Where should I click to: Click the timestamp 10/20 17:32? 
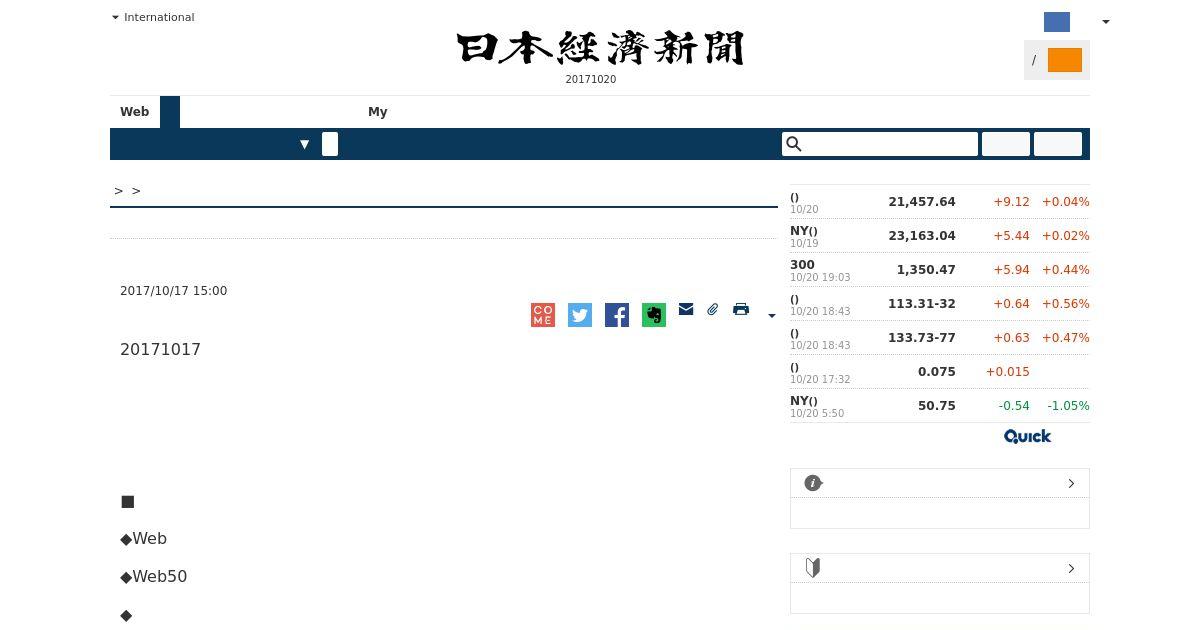pyautogui.click(x=820, y=379)
